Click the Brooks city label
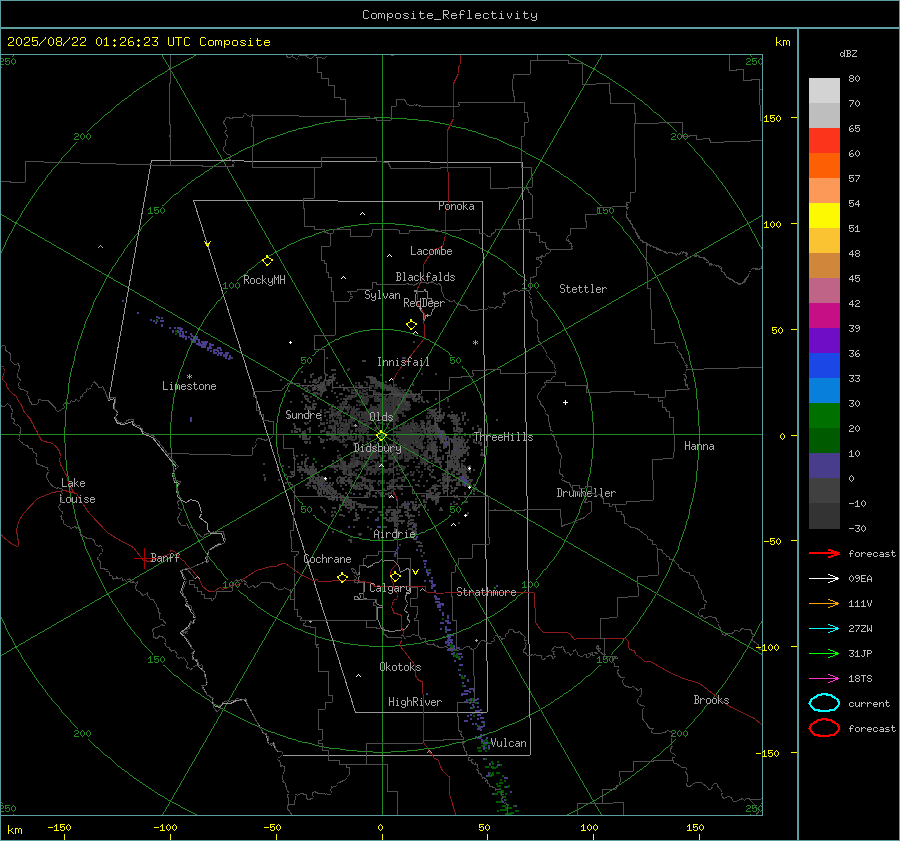900x841 pixels. tap(711, 699)
